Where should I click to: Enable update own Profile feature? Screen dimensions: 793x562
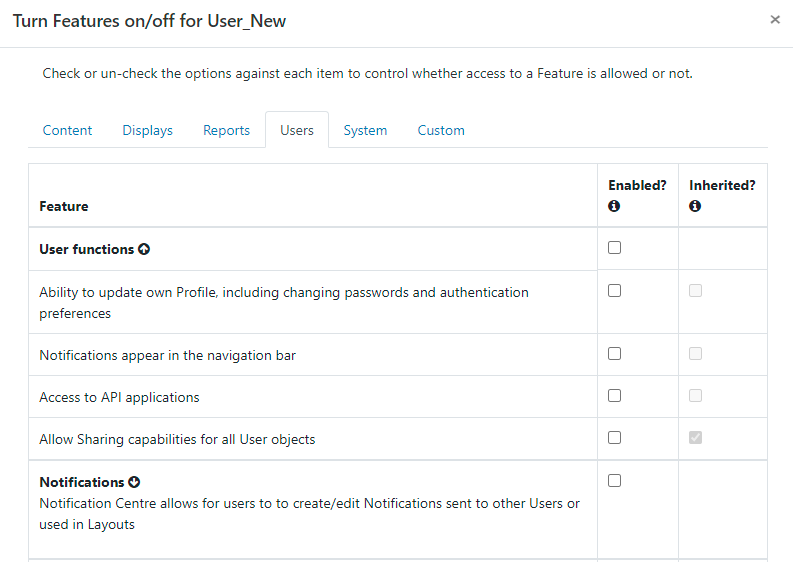pos(614,290)
